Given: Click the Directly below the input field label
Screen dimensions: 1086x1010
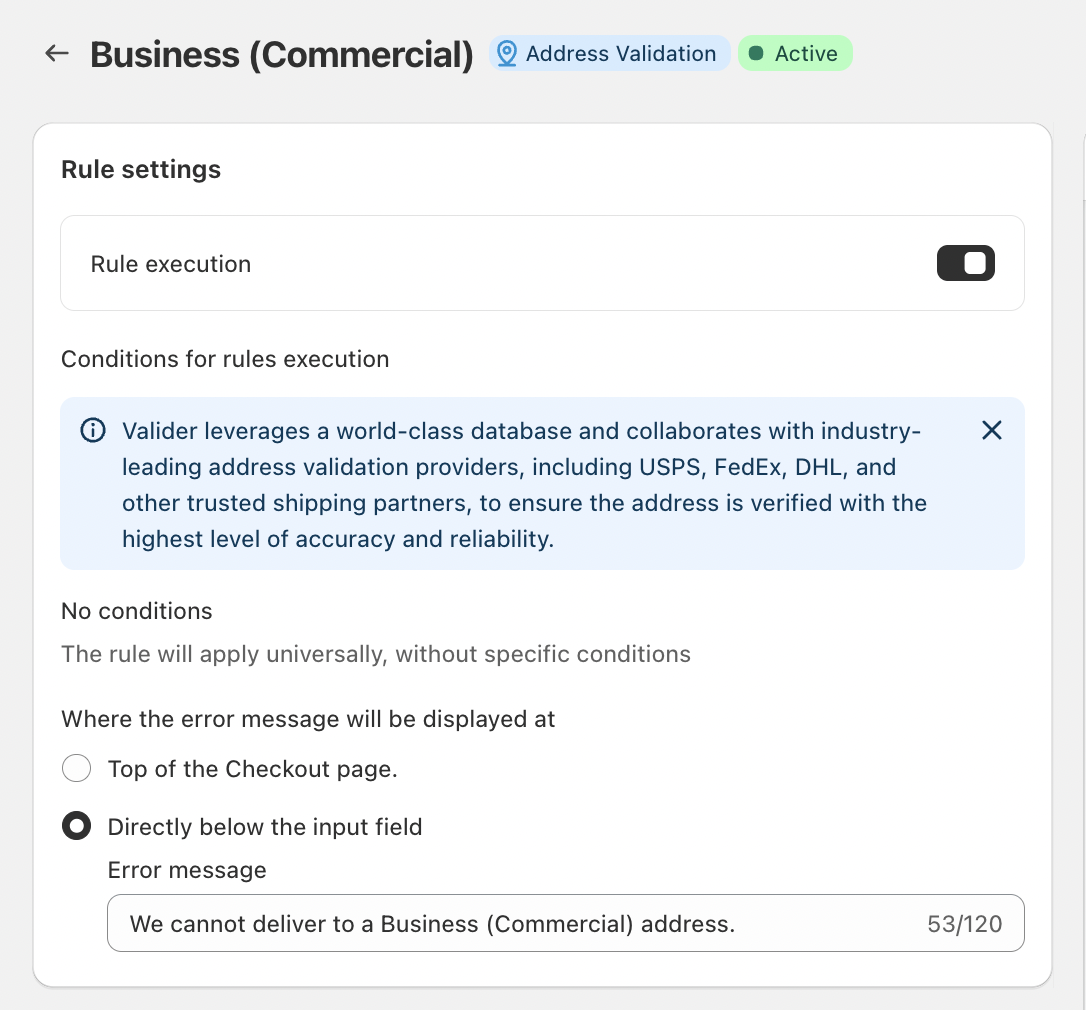Looking at the screenshot, I should 265,827.
